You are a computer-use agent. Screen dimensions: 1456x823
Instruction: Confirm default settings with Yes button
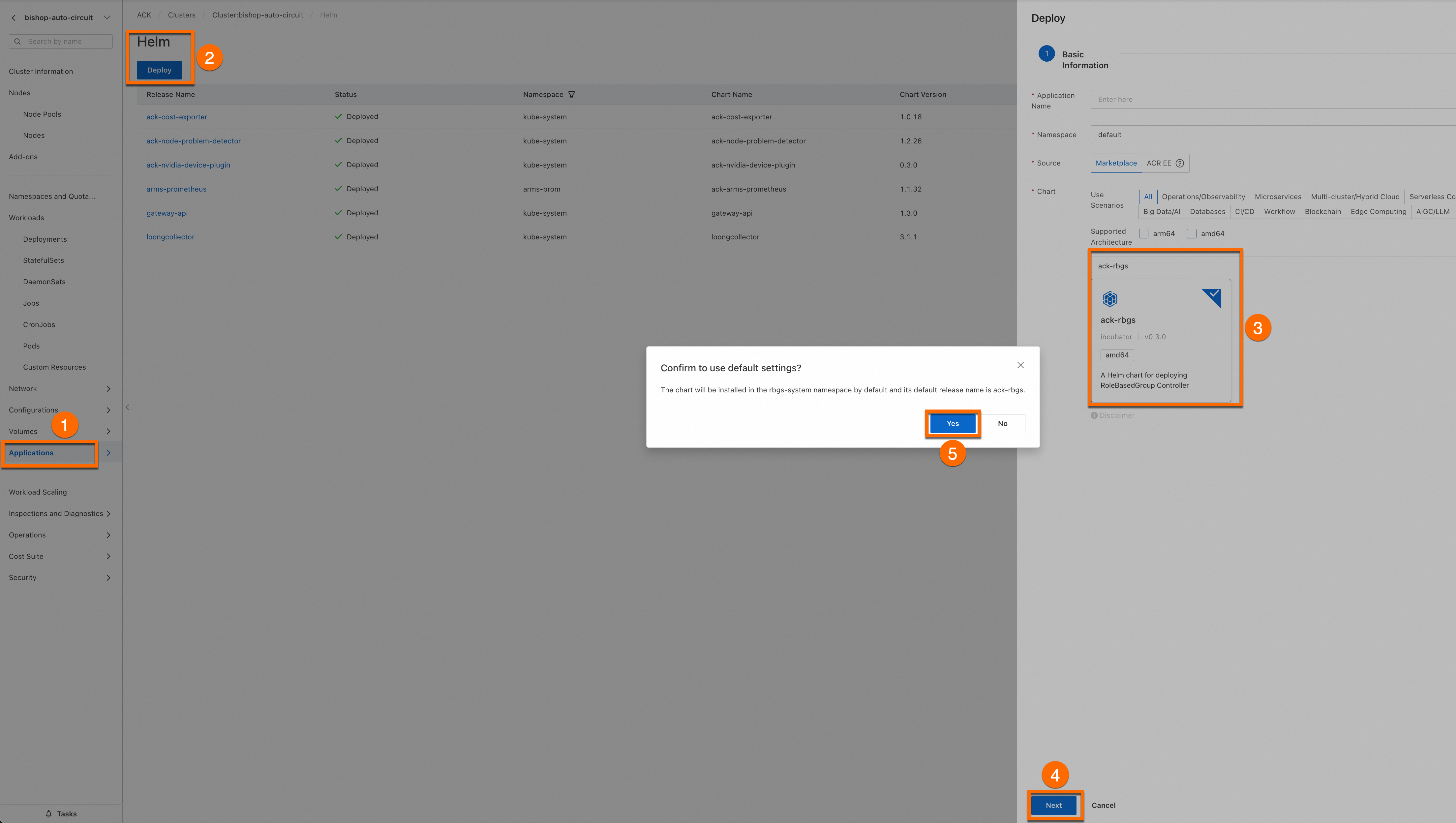click(x=953, y=423)
